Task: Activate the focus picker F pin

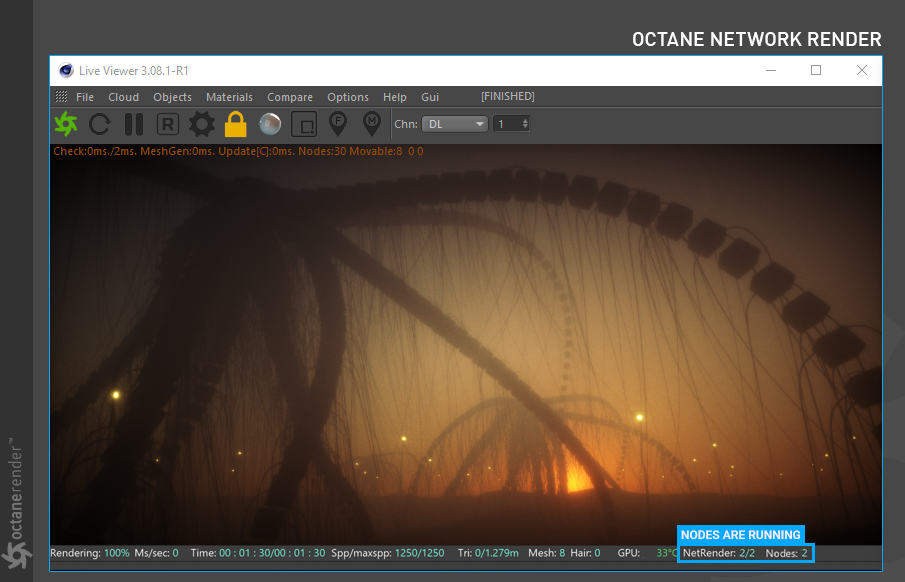Action: pyautogui.click(x=338, y=123)
